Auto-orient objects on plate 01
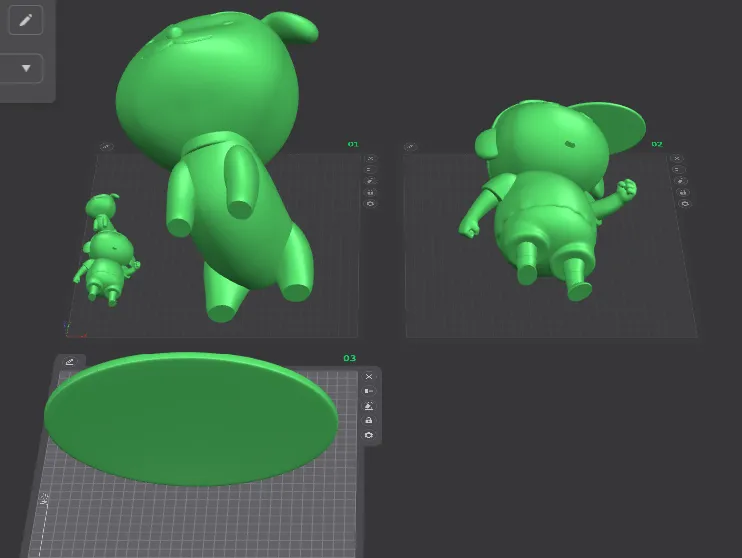The width and height of the screenshot is (742, 558). (371, 181)
